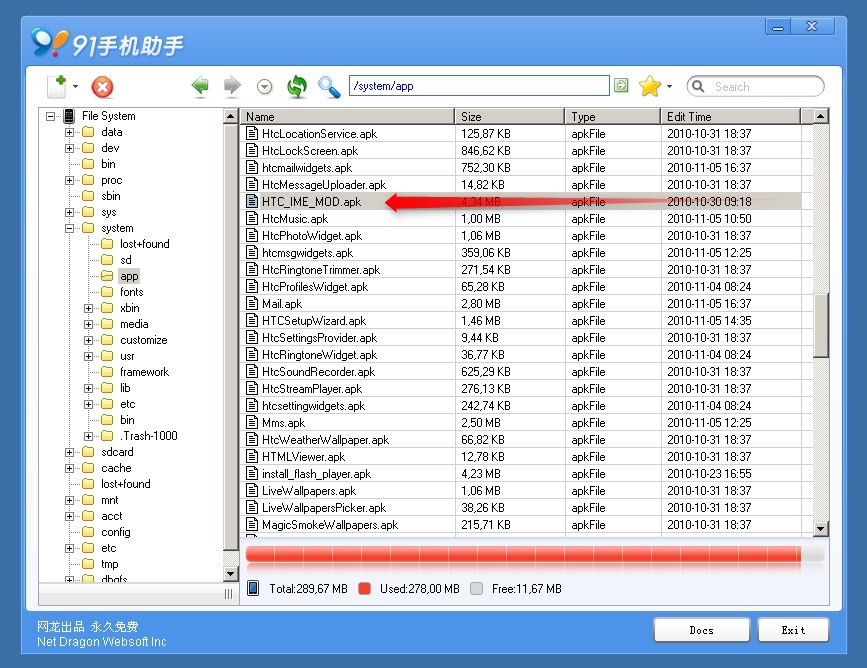Viewport: 867px width, 668px height.
Task: Click the file list scroll down arrow
Action: [821, 529]
